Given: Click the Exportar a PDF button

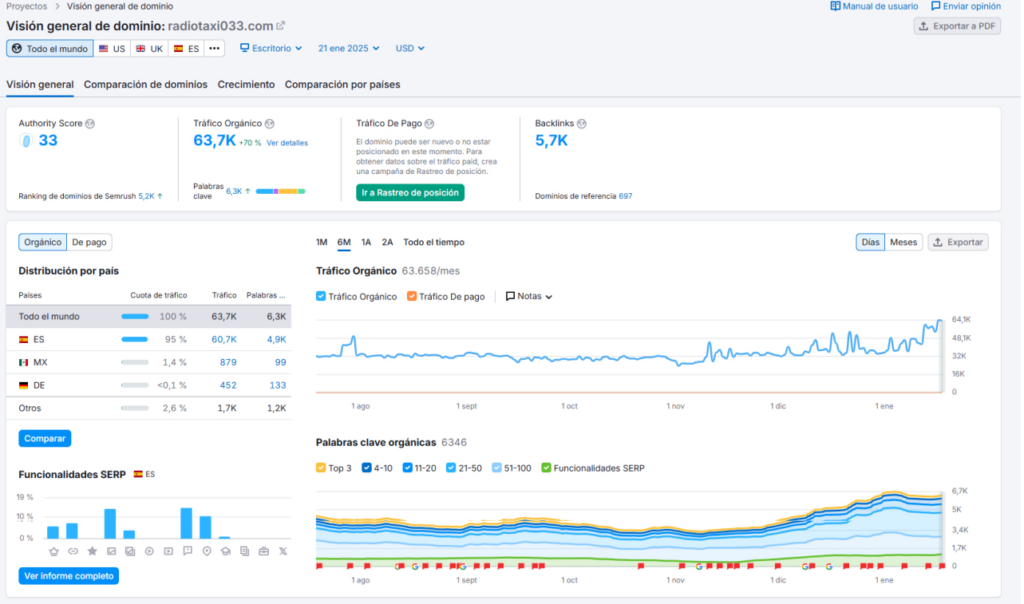Looking at the screenshot, I should click(x=957, y=26).
